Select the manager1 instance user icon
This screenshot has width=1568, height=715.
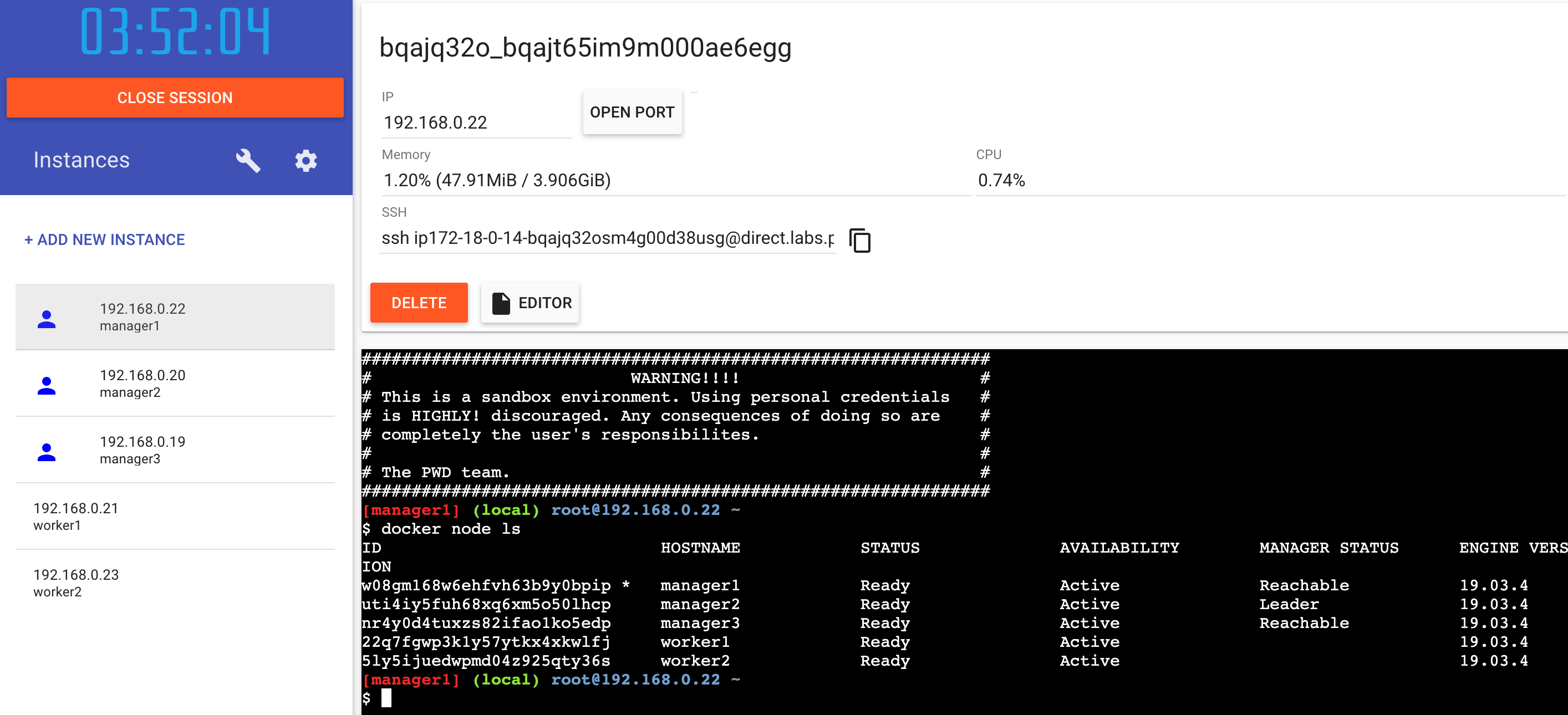point(47,317)
